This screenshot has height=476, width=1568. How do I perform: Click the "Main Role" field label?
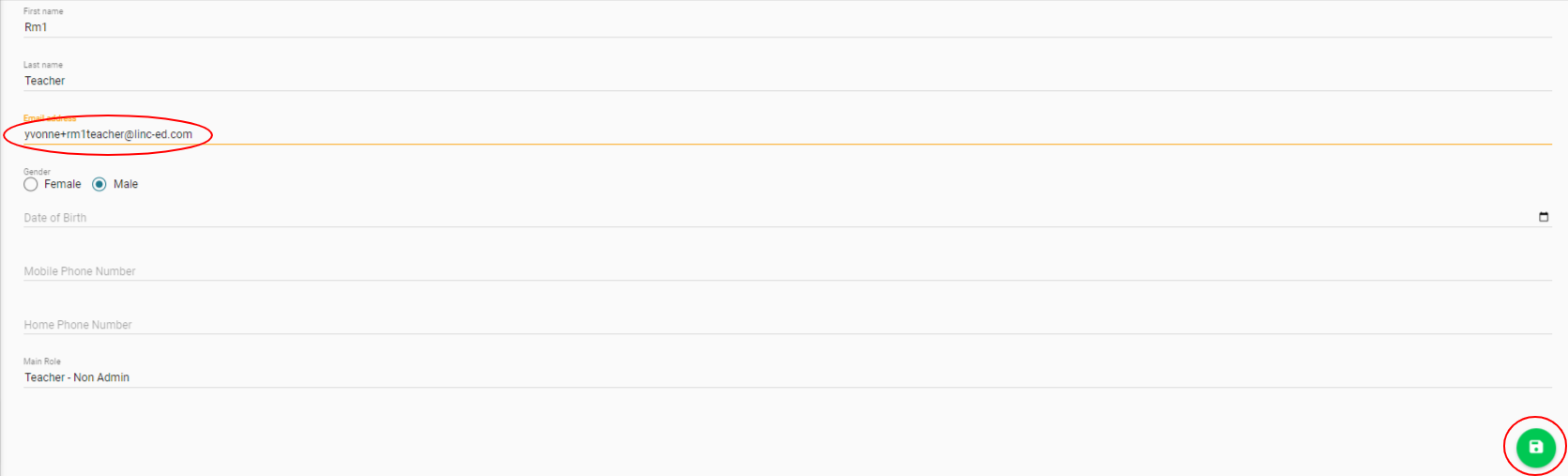coord(42,361)
